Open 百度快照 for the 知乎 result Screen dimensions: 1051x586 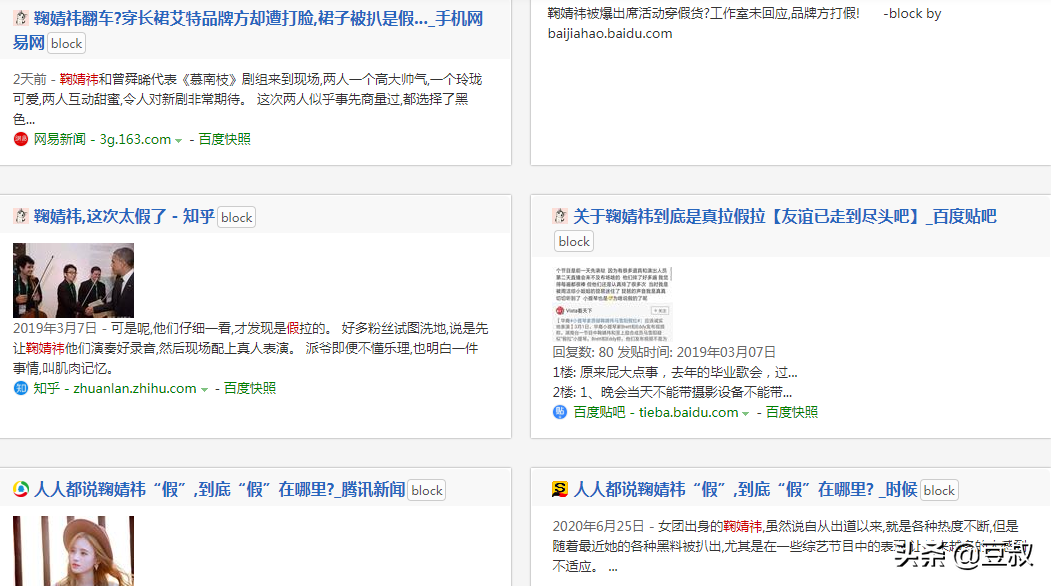pyautogui.click(x=250, y=388)
